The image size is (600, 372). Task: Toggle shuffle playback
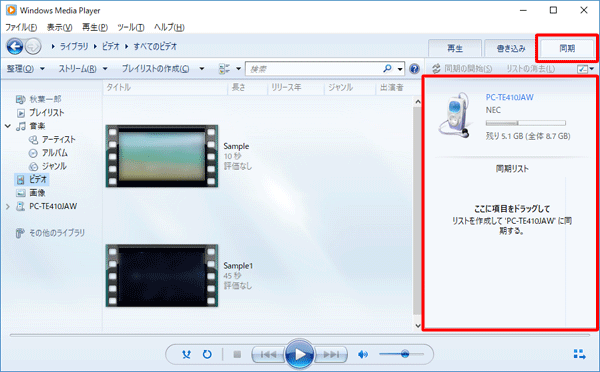coord(186,354)
